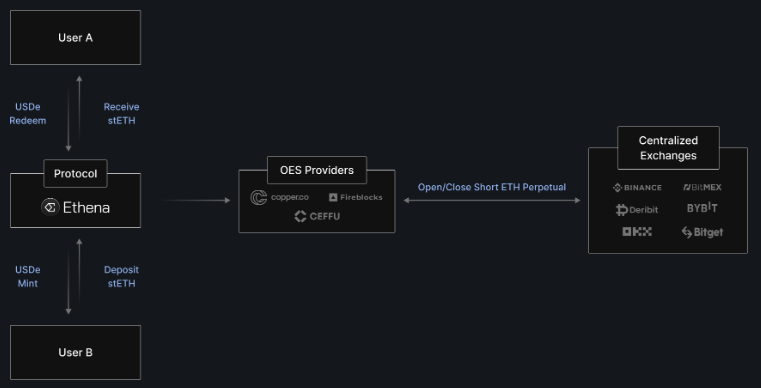The width and height of the screenshot is (761, 388).
Task: Click the User A box
Action: pyautogui.click(x=75, y=37)
